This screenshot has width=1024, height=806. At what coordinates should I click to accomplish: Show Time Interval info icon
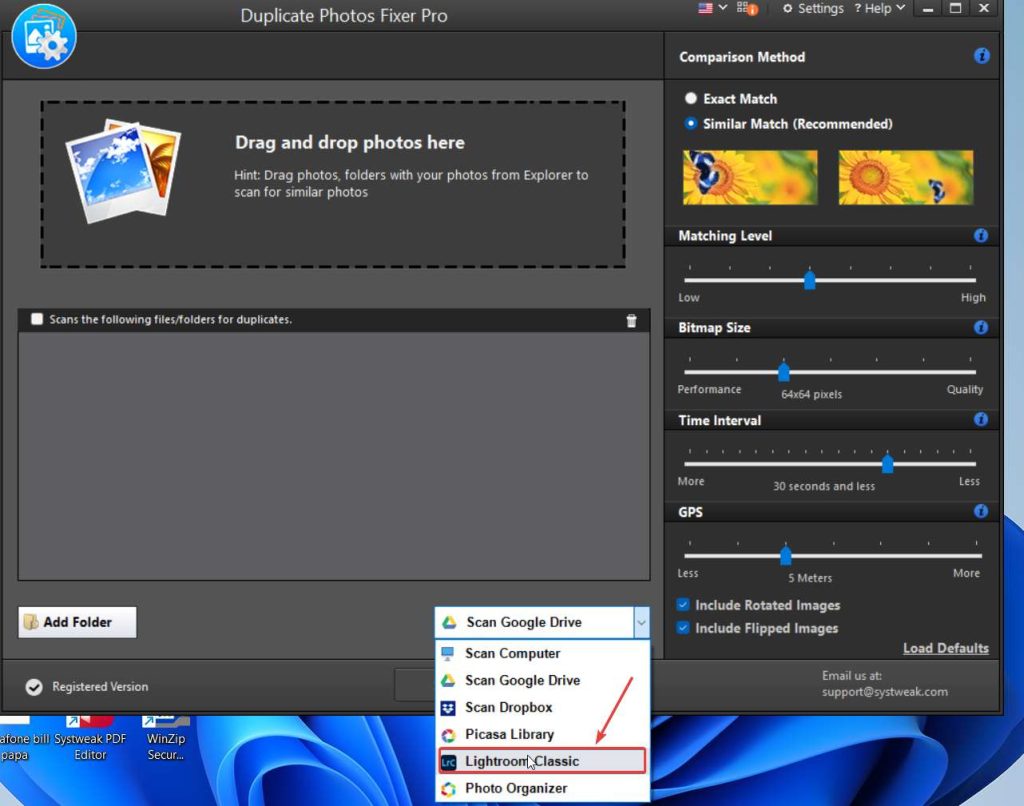(980, 420)
